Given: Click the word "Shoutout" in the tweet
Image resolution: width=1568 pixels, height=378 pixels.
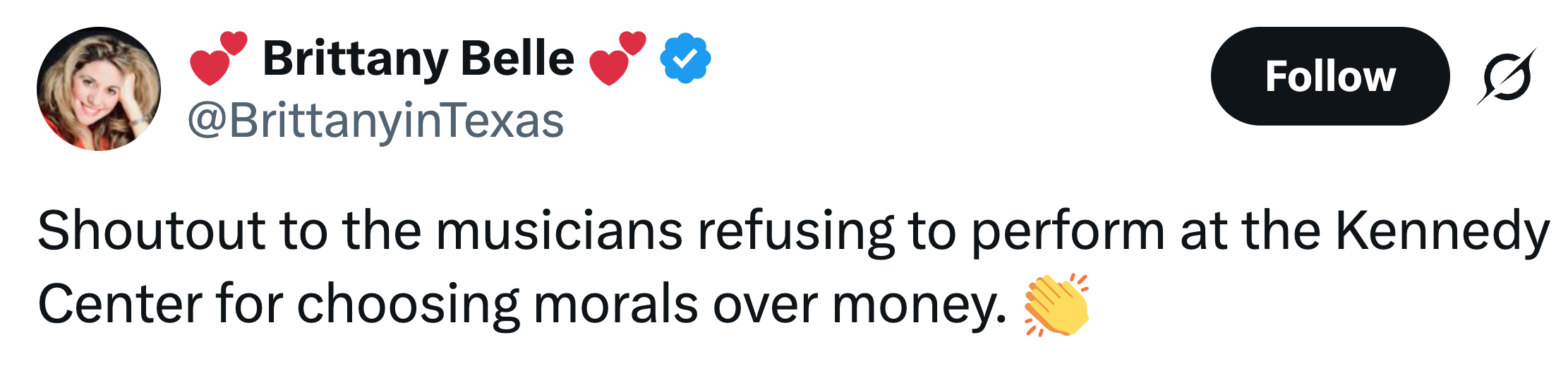Looking at the screenshot, I should coord(151,231).
